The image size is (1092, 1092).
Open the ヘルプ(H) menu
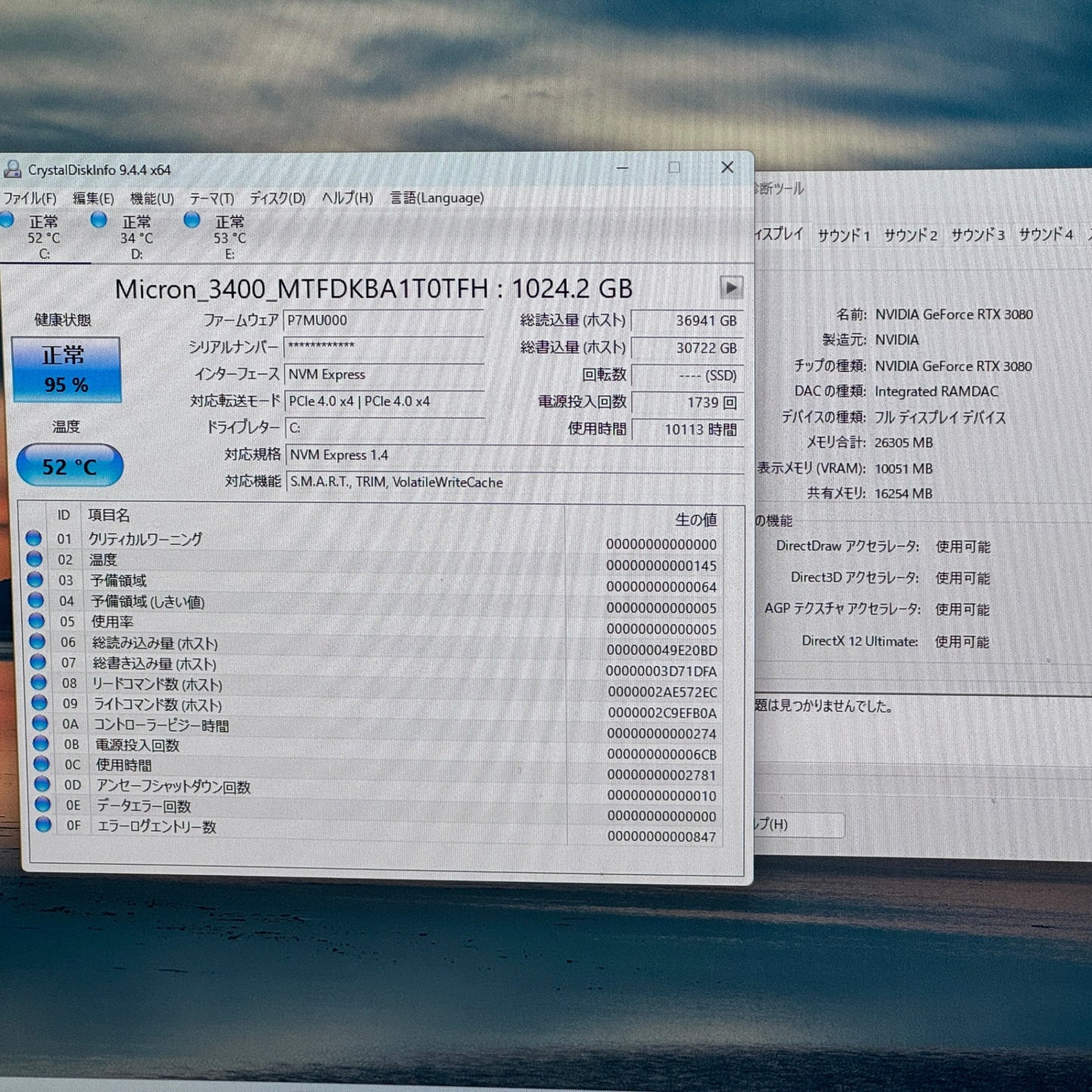tap(347, 198)
